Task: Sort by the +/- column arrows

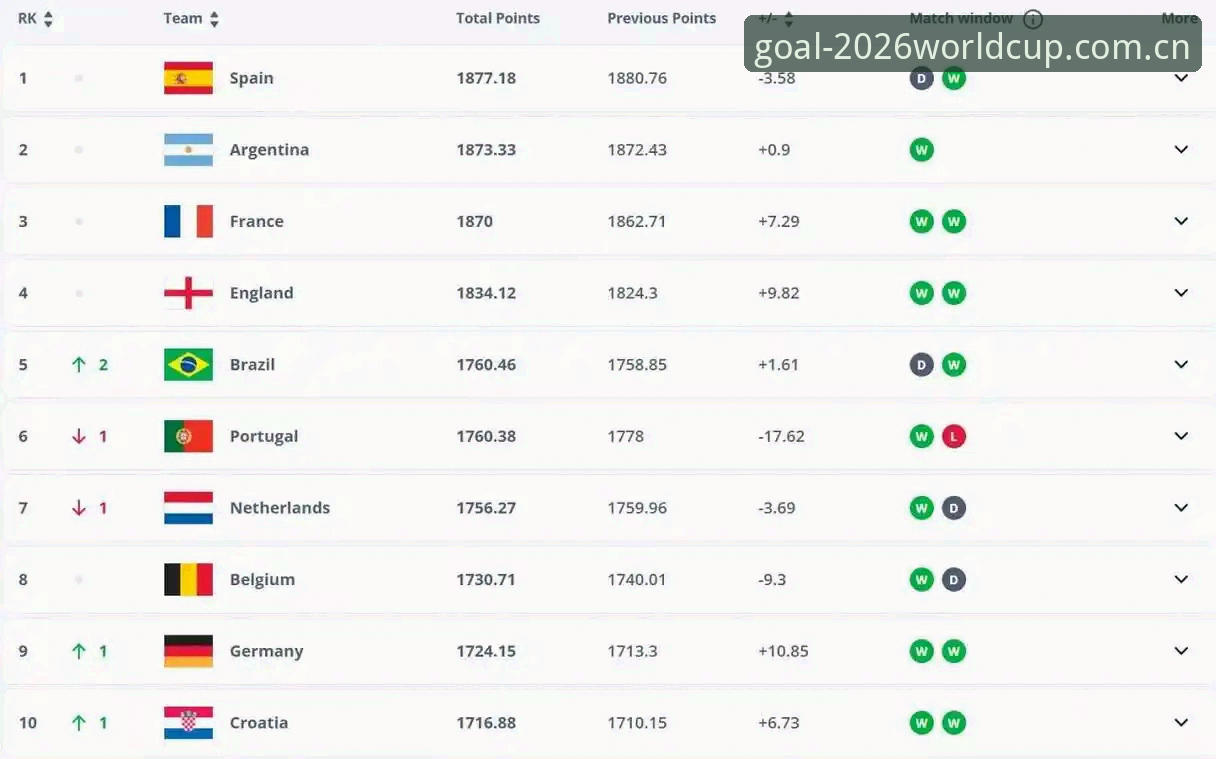Action: pos(788,19)
